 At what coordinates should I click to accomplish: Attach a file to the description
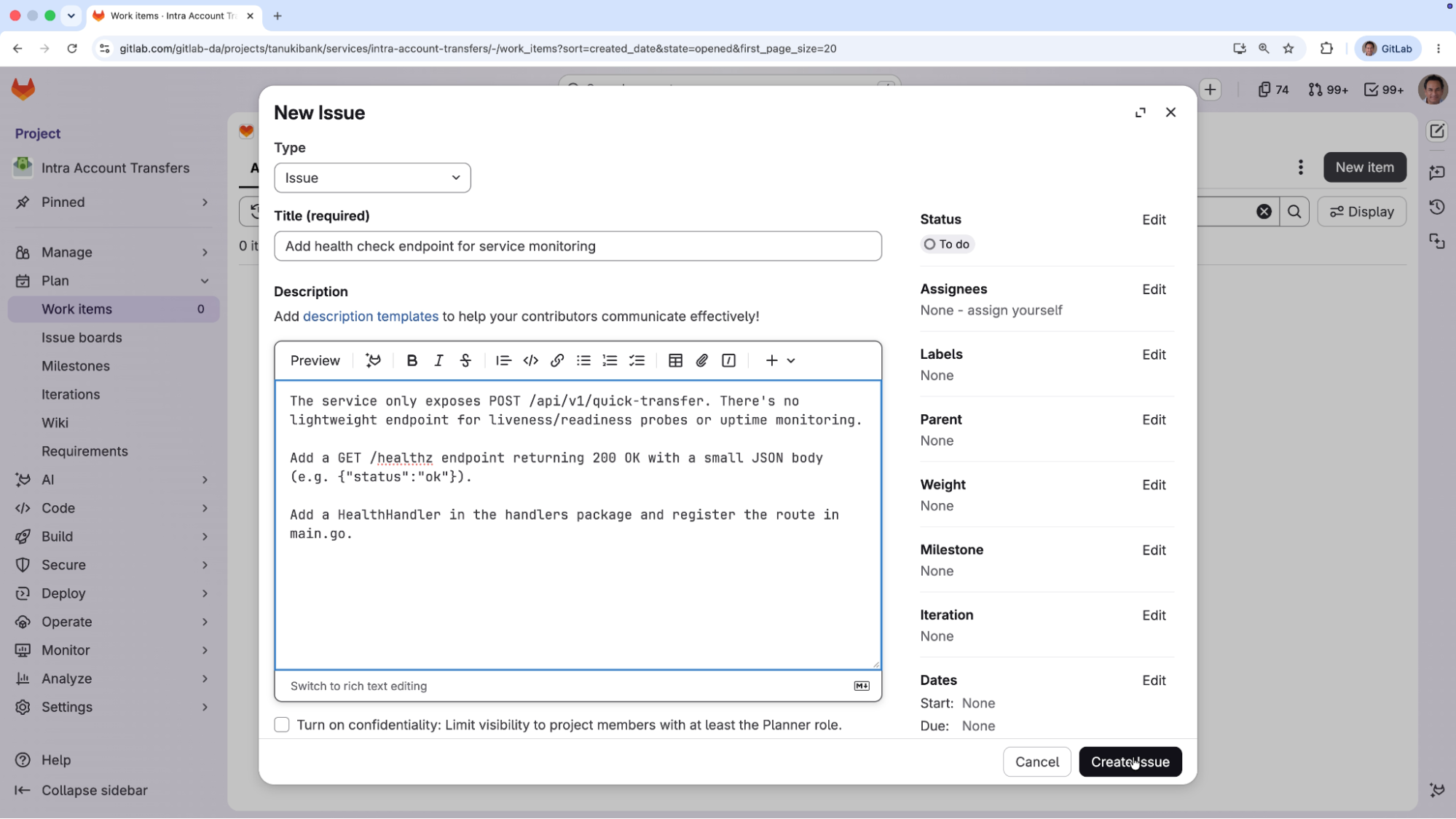[x=702, y=360]
